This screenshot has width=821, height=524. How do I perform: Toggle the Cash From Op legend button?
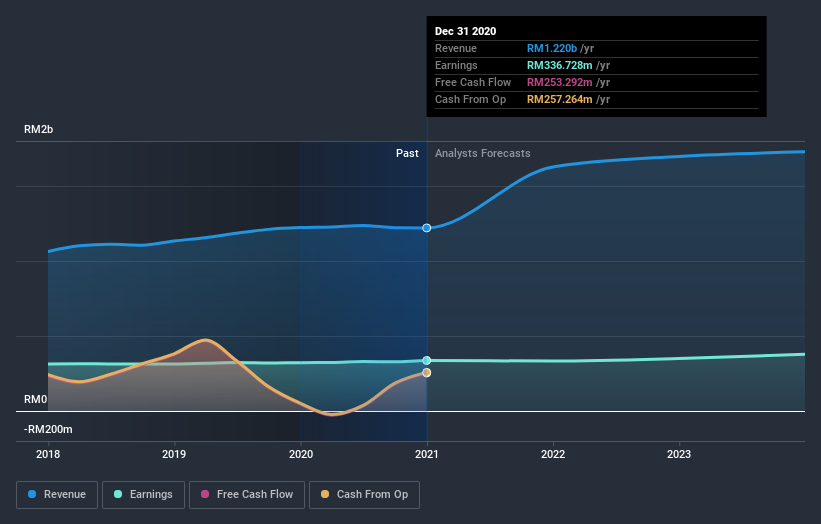[364, 495]
